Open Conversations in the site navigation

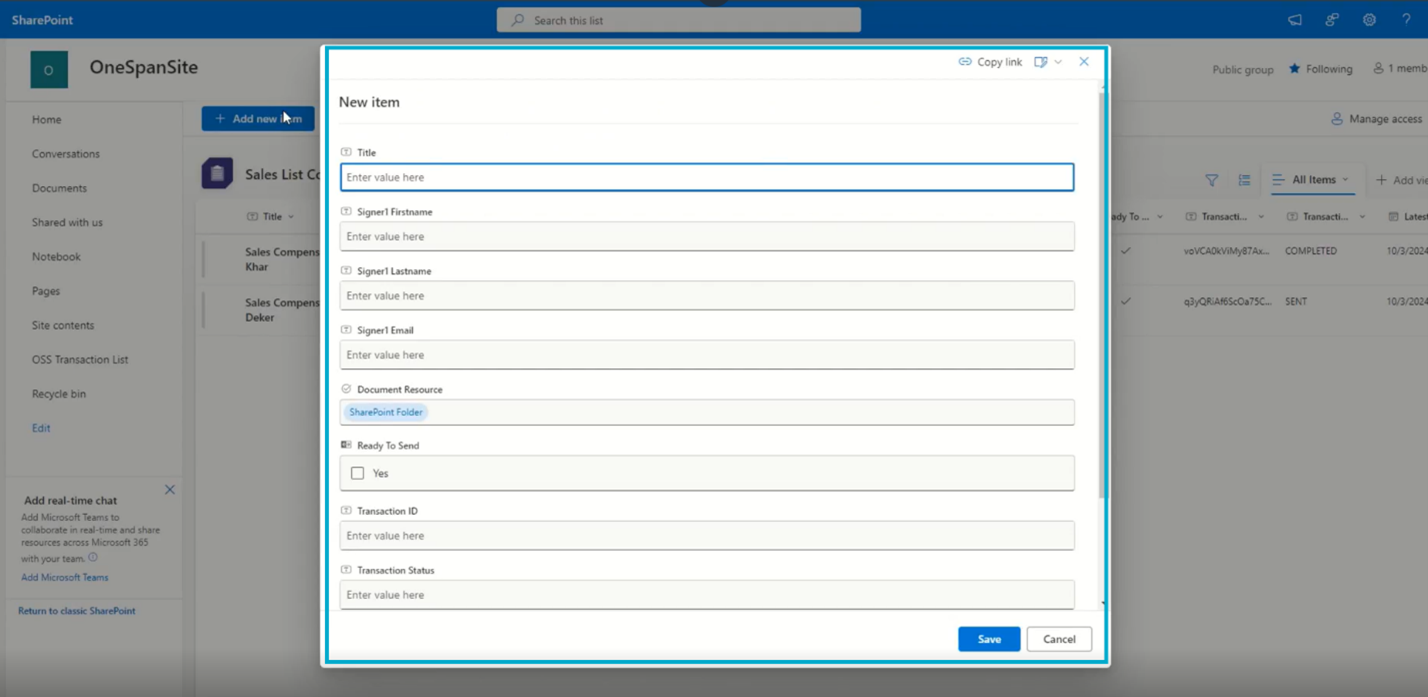[x=66, y=154]
